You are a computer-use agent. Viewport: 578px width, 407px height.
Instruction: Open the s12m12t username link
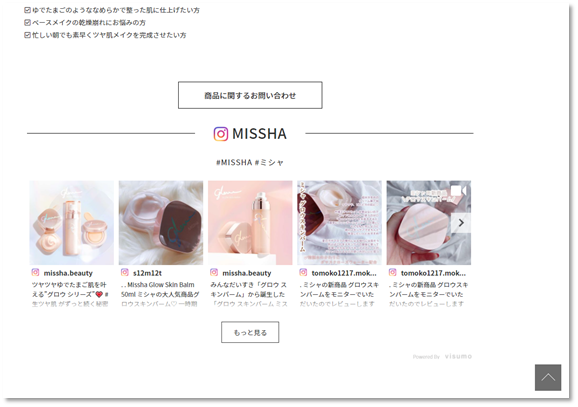tap(147, 273)
